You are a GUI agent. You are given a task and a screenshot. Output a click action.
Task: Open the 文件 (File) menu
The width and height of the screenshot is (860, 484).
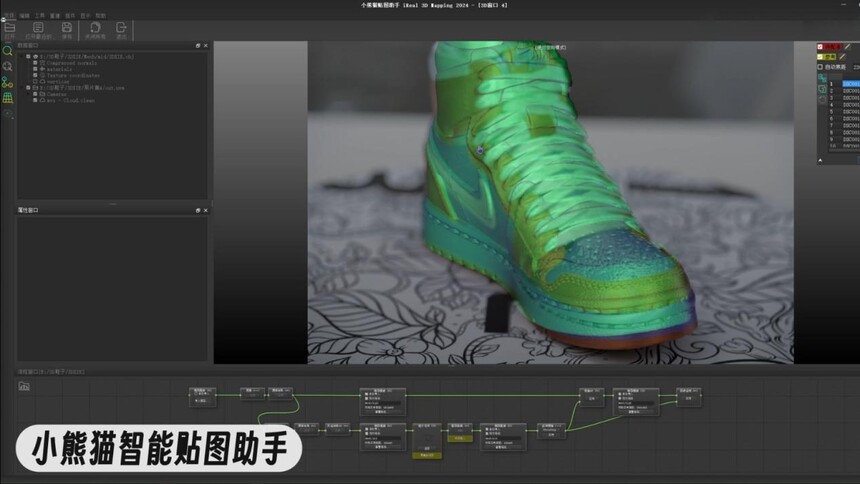coord(9,16)
